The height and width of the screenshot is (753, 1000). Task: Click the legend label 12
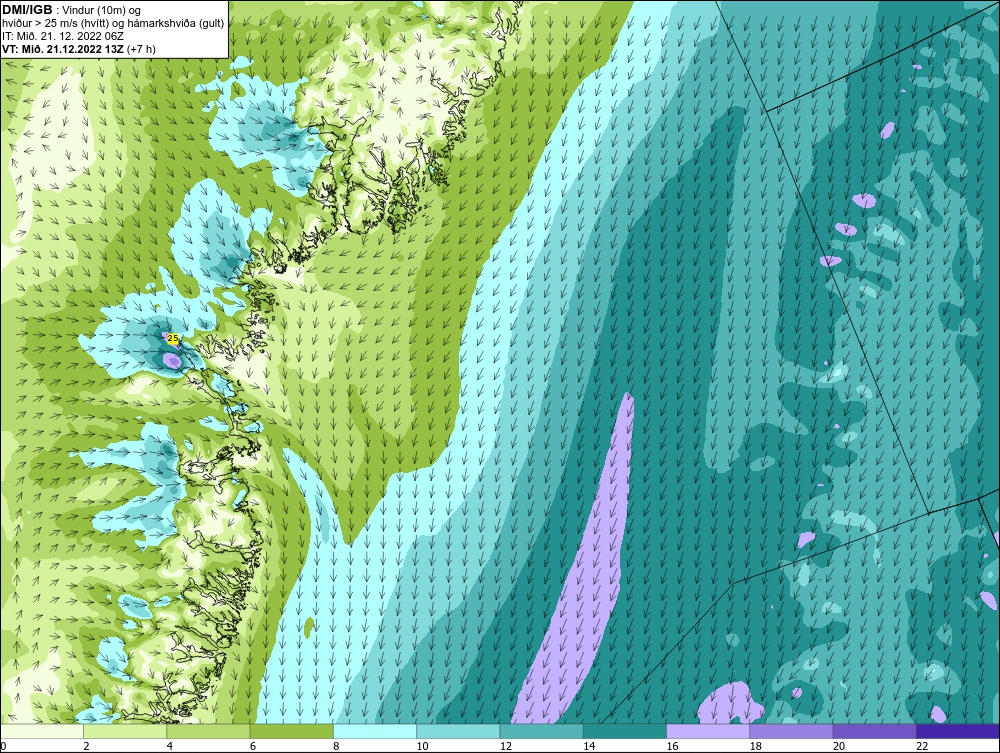coord(506,746)
